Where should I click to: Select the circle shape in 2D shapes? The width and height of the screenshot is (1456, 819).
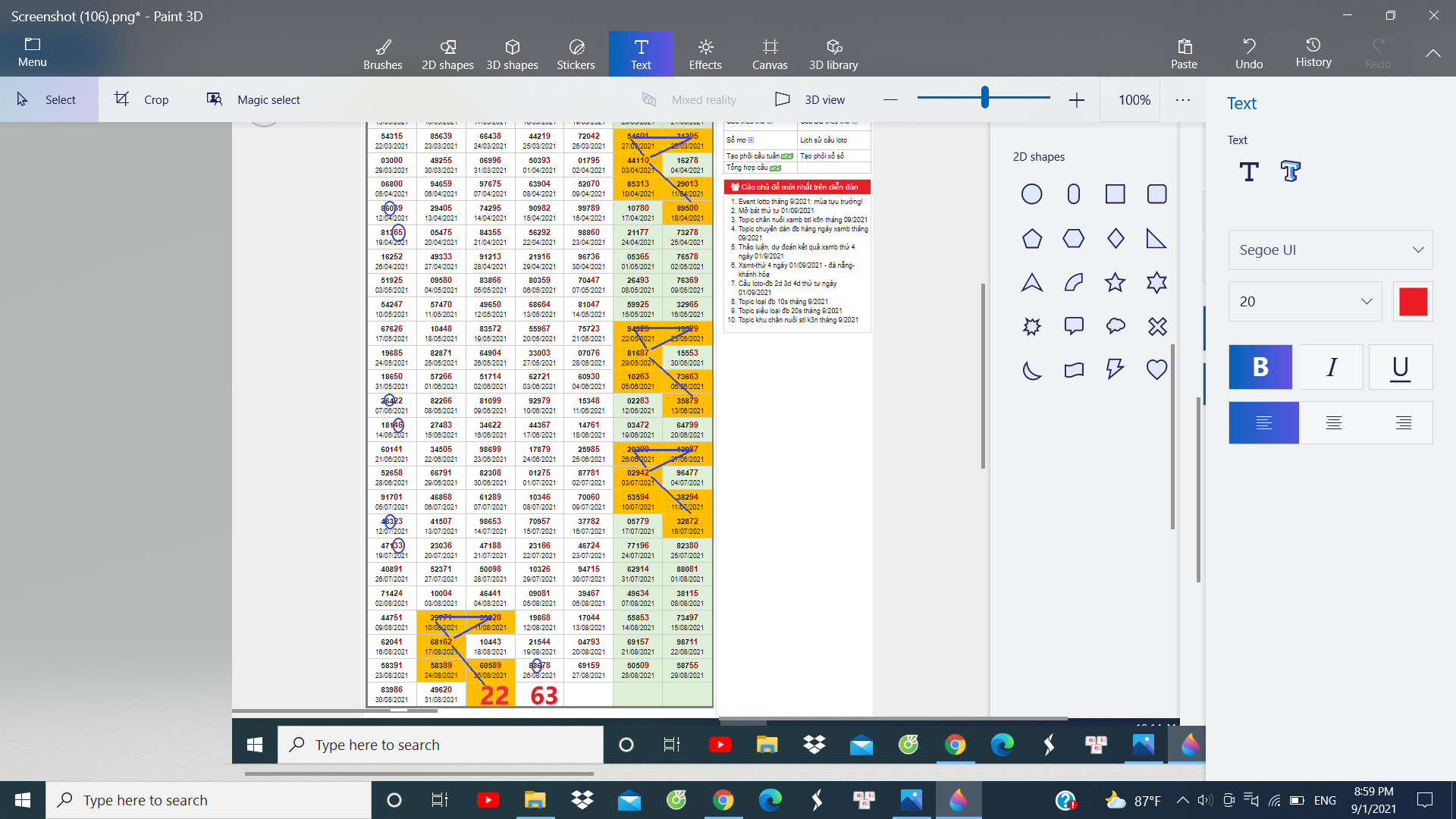1031,194
